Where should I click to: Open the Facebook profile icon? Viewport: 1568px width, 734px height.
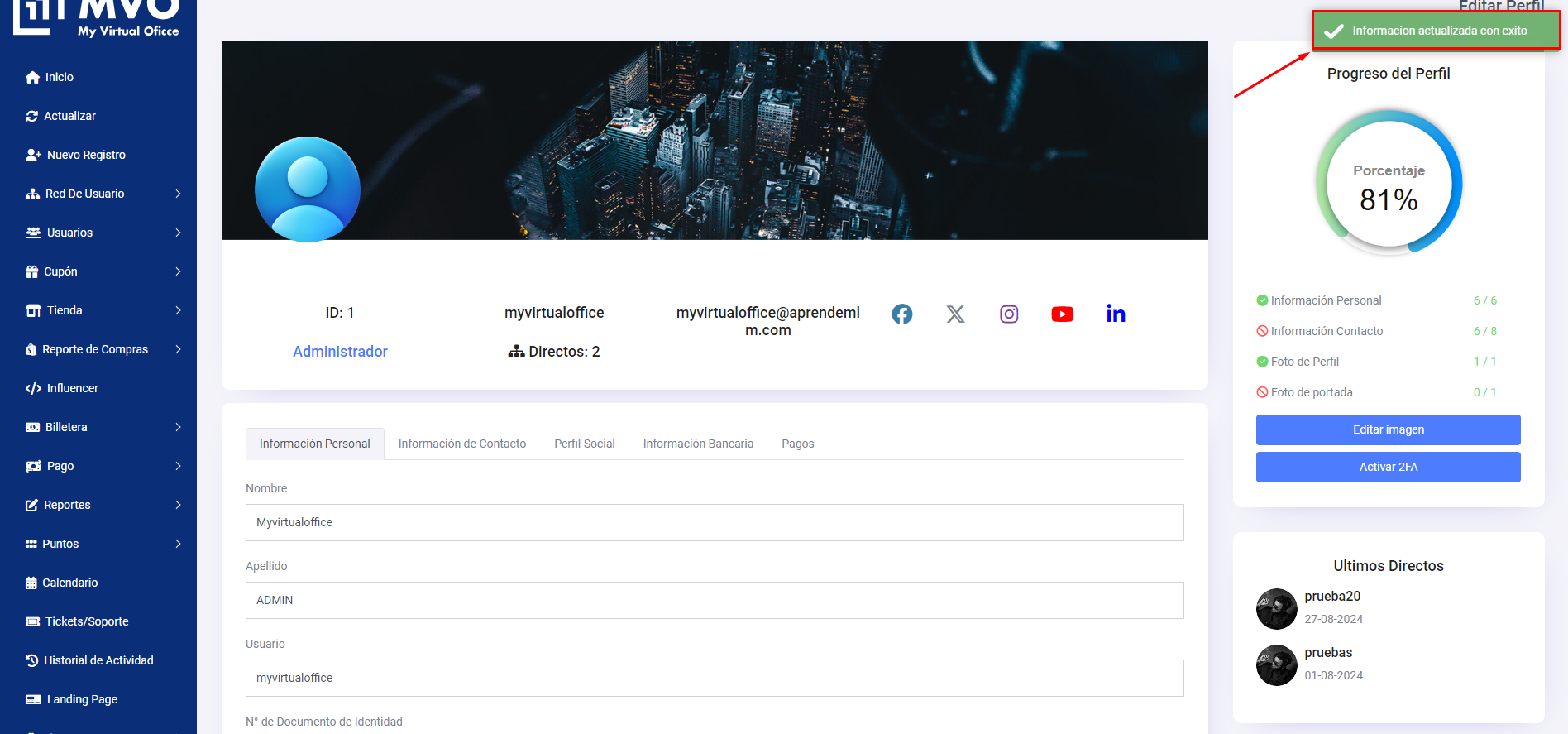coord(901,314)
